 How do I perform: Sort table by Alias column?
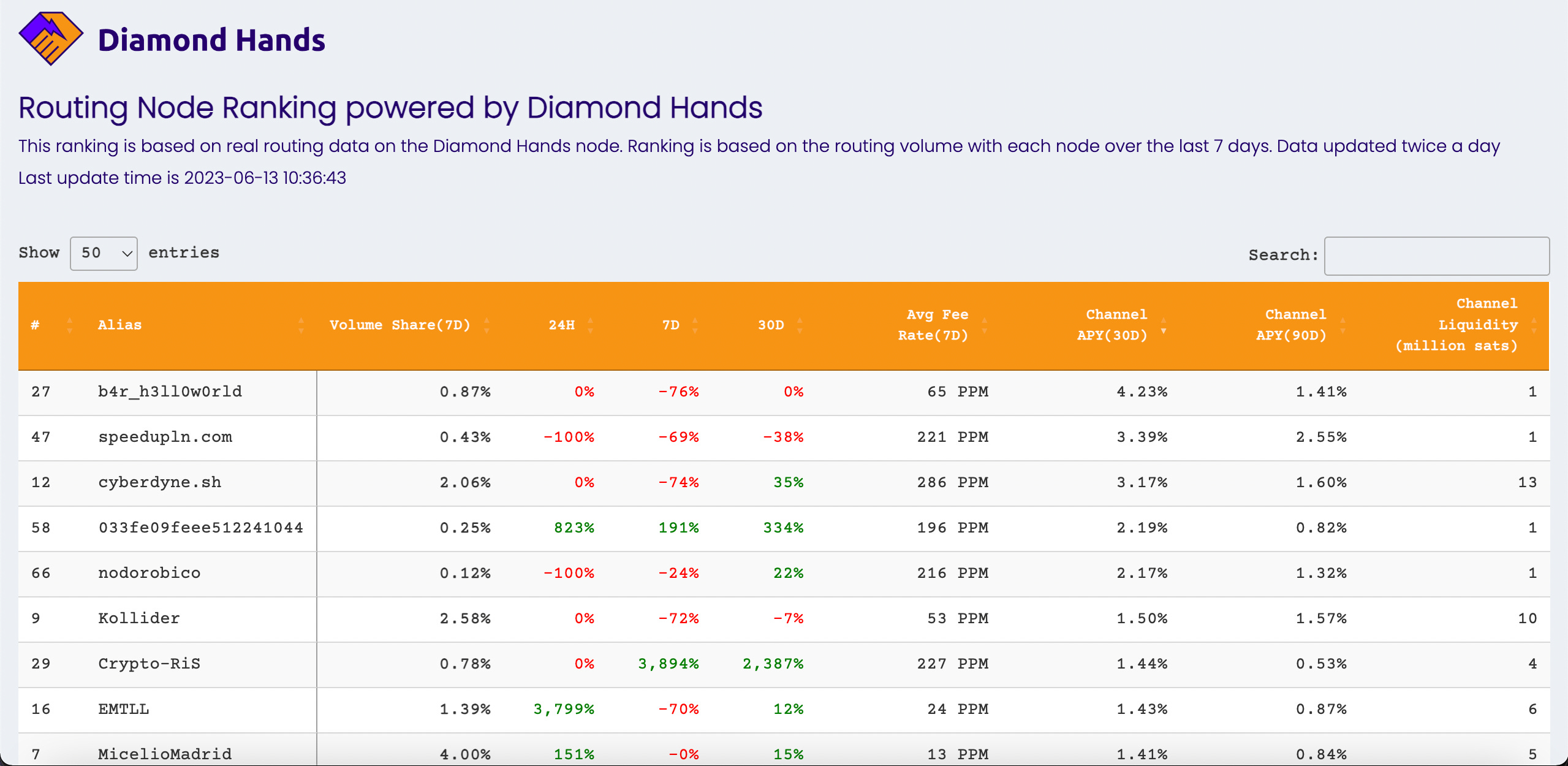[200, 325]
